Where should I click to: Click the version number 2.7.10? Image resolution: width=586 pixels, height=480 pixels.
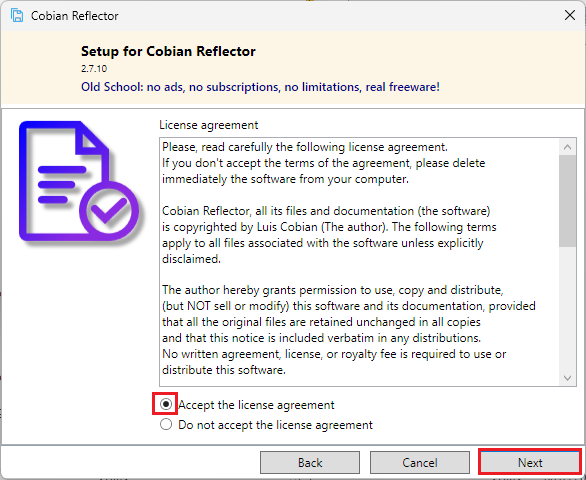[x=94, y=69]
